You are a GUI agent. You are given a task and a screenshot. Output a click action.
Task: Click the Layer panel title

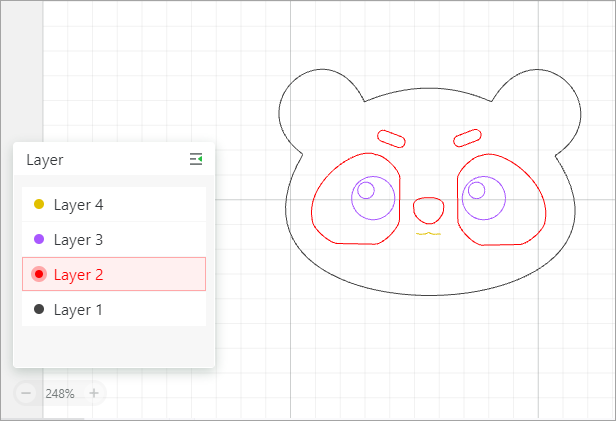pyautogui.click(x=45, y=160)
